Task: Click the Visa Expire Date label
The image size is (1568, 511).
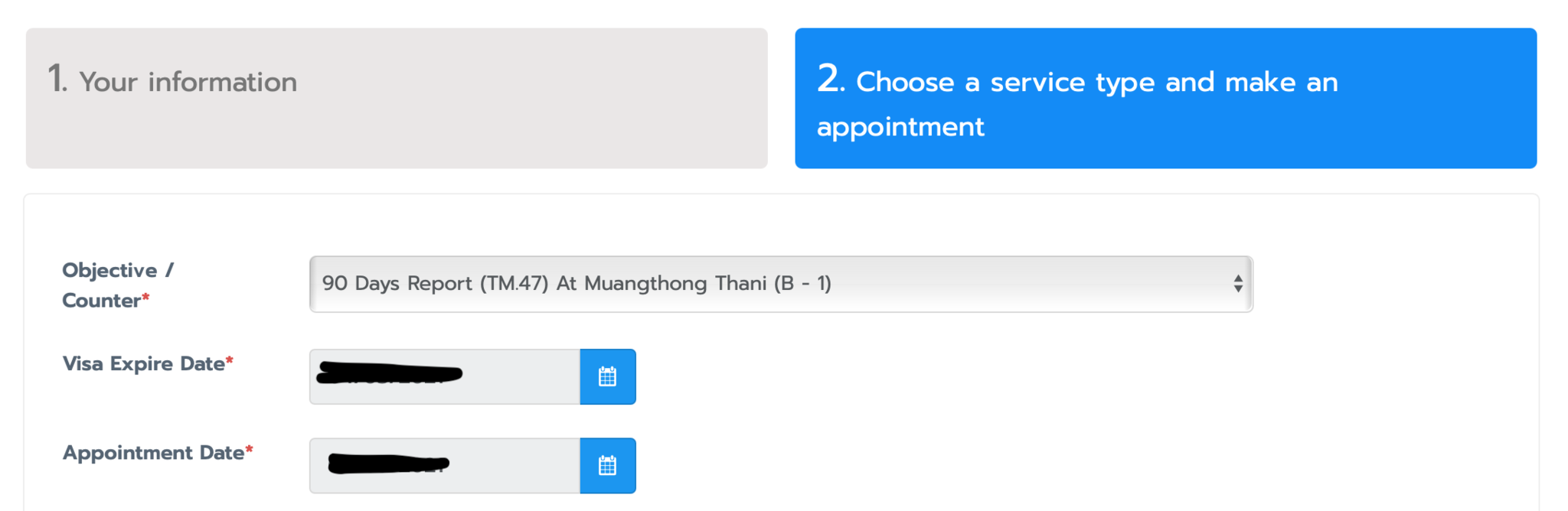Action: point(143,363)
